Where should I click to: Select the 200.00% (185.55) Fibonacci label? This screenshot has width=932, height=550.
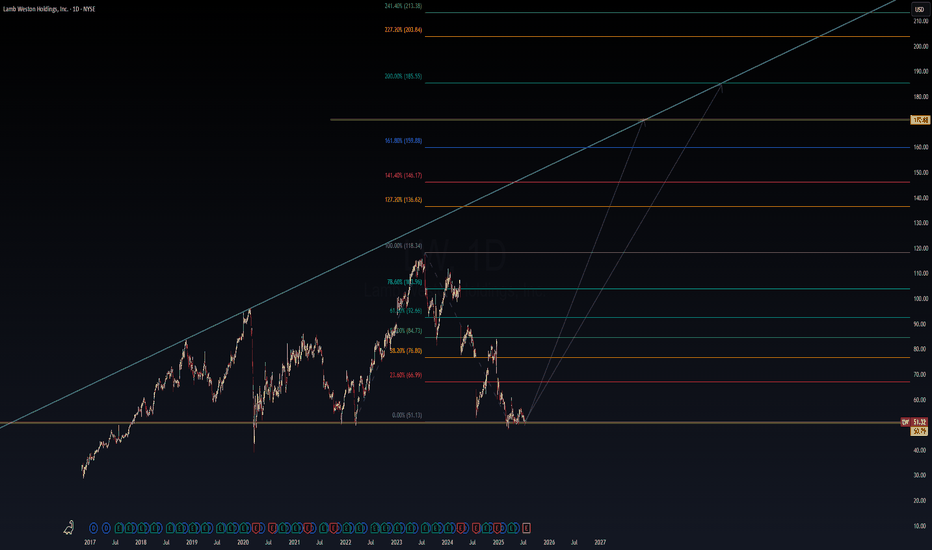click(403, 76)
